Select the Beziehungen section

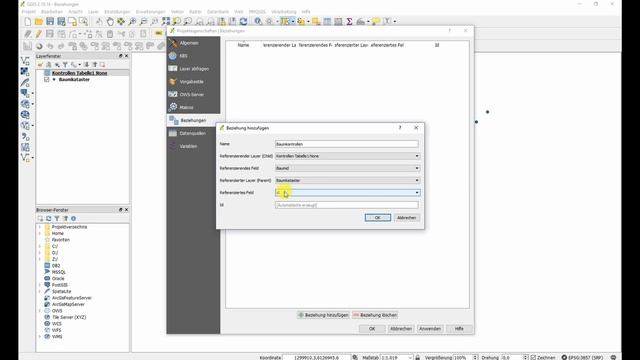point(193,120)
